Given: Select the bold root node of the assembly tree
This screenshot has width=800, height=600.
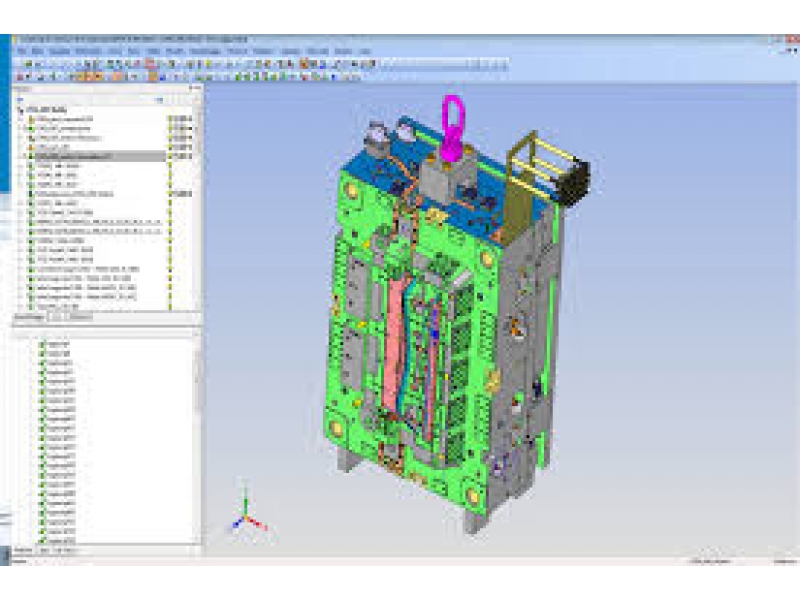Looking at the screenshot, I should (47, 110).
